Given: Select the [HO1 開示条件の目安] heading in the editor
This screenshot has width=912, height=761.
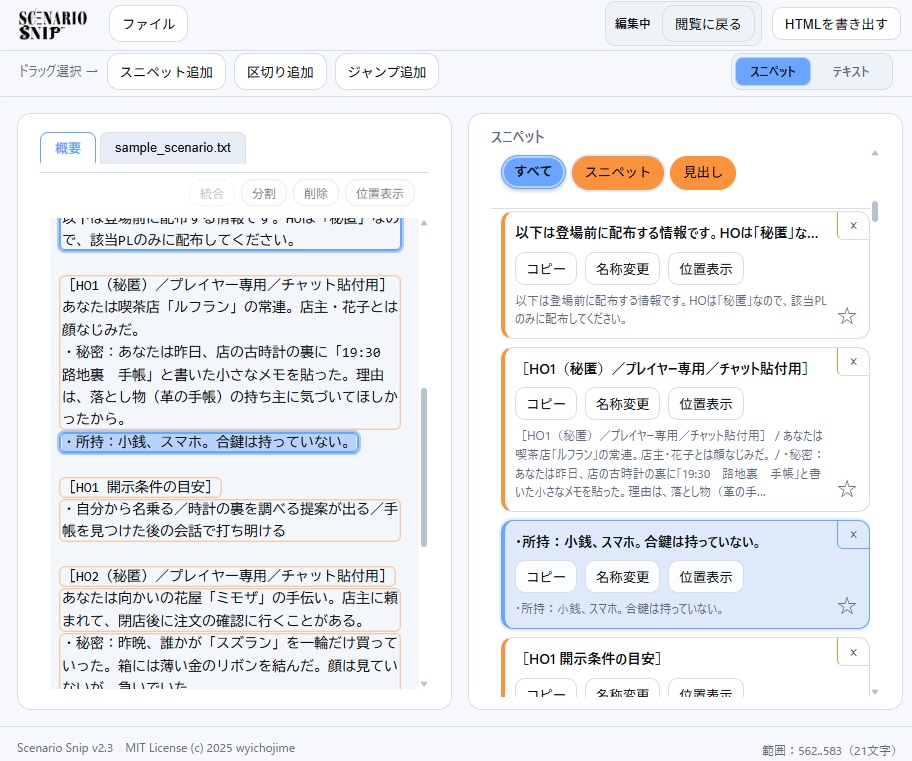Looking at the screenshot, I should (x=140, y=486).
